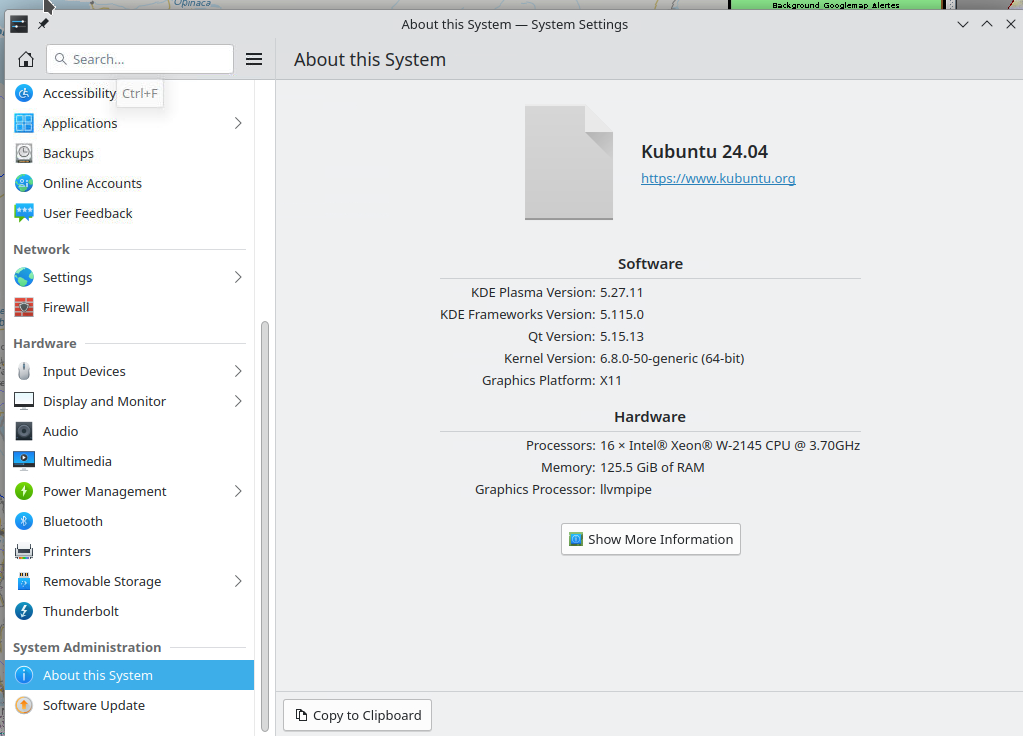Click the Accessibility icon in the sidebar

[24, 93]
